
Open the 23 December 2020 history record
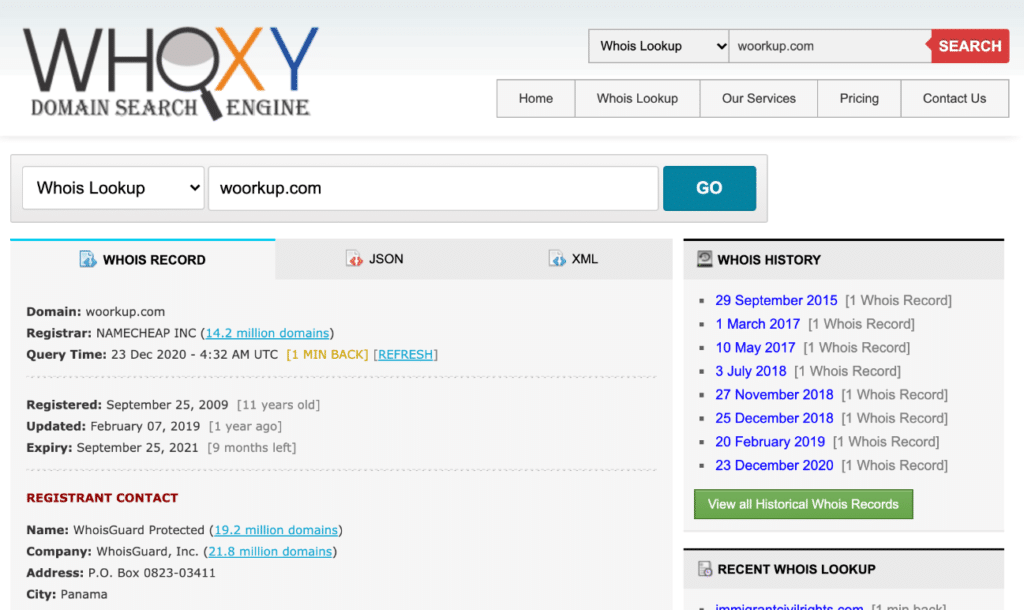(x=774, y=465)
